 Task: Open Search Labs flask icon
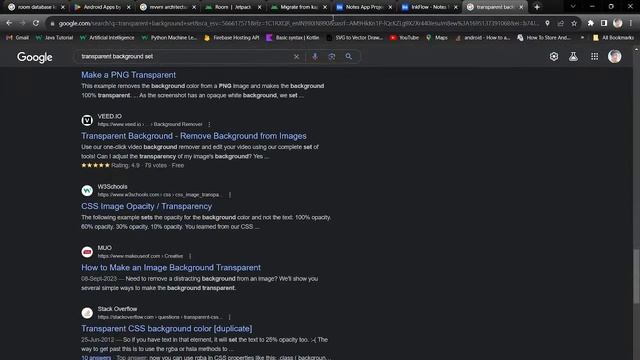click(x=573, y=56)
